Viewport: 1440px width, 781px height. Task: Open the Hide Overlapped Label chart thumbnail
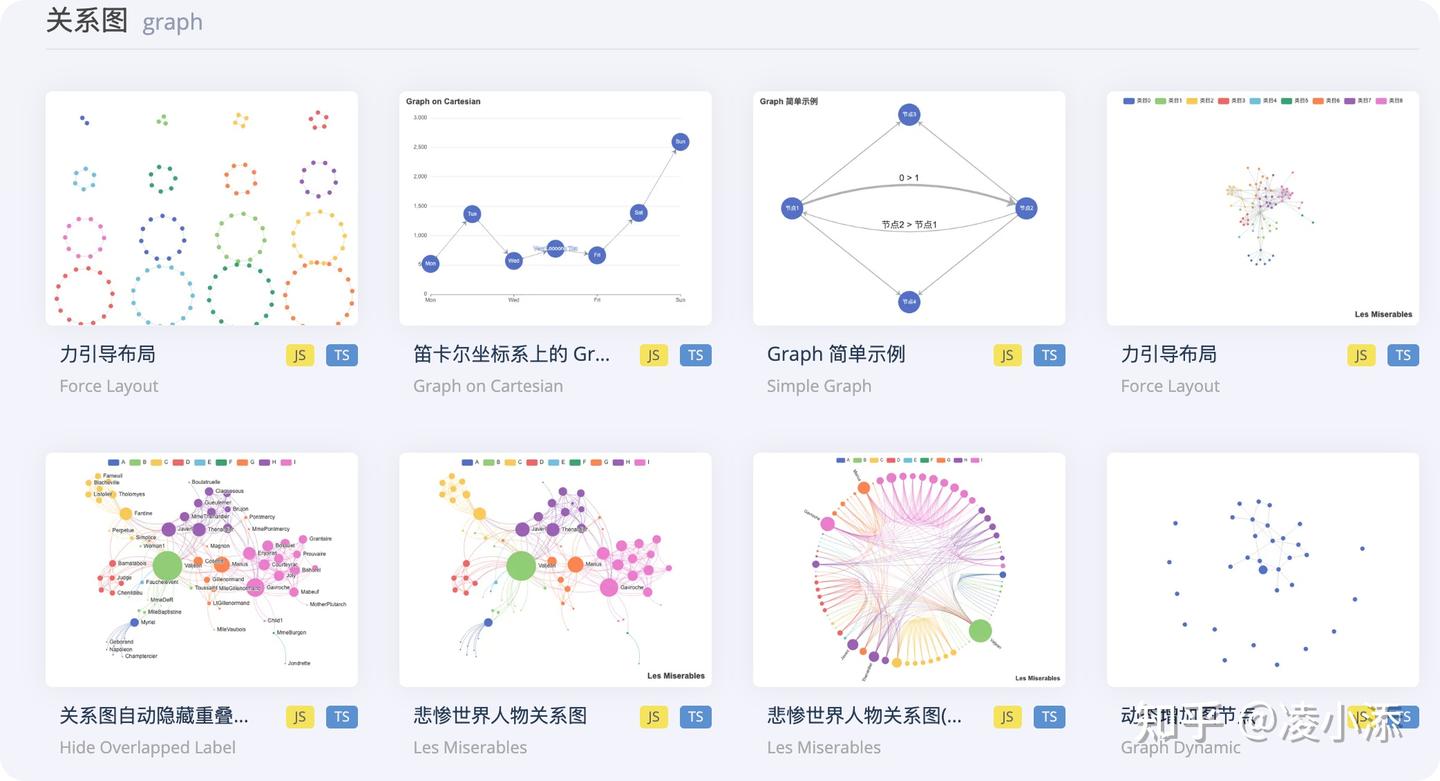[x=201, y=570]
